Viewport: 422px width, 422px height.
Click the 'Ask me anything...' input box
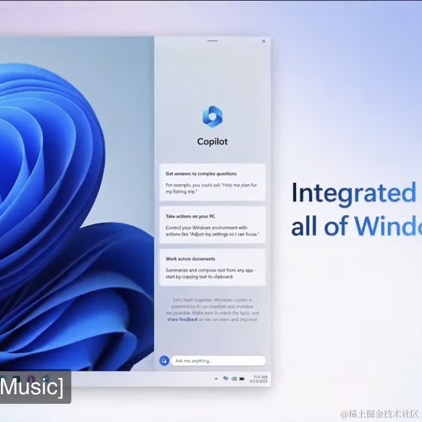click(x=218, y=361)
